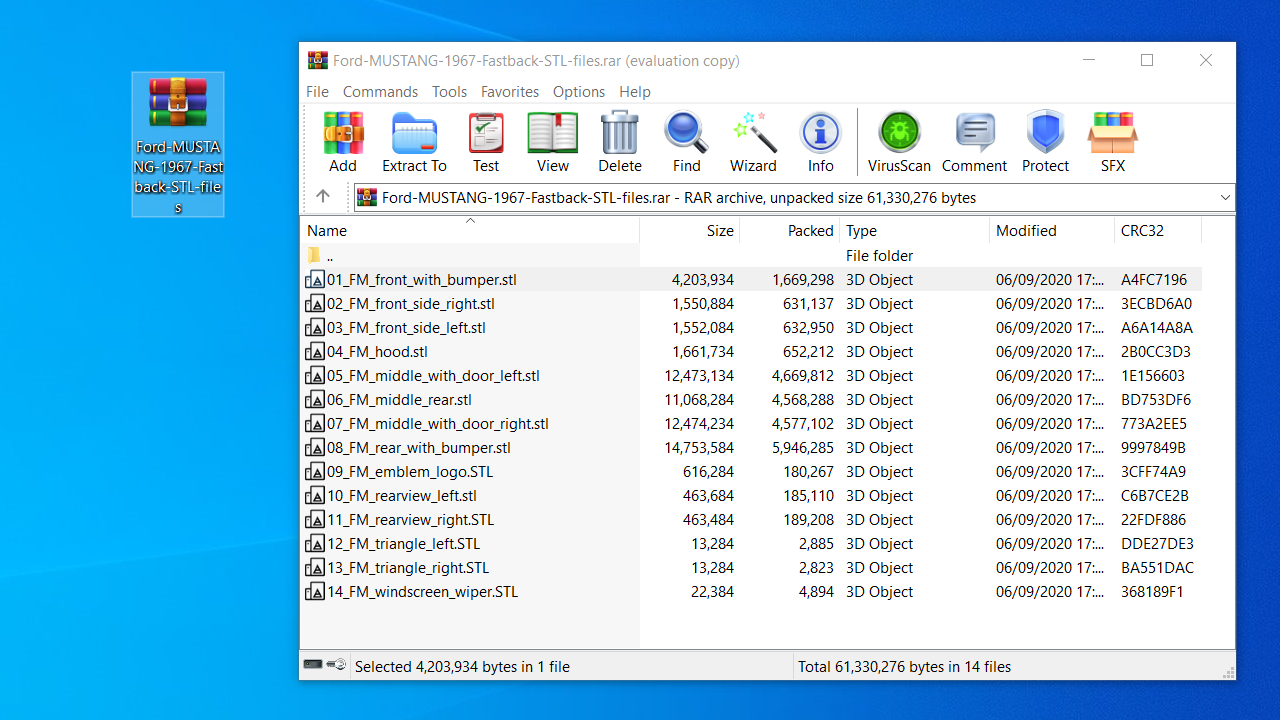Start VirusScan on the archive
Screen dimensions: 1280x720
point(899,142)
